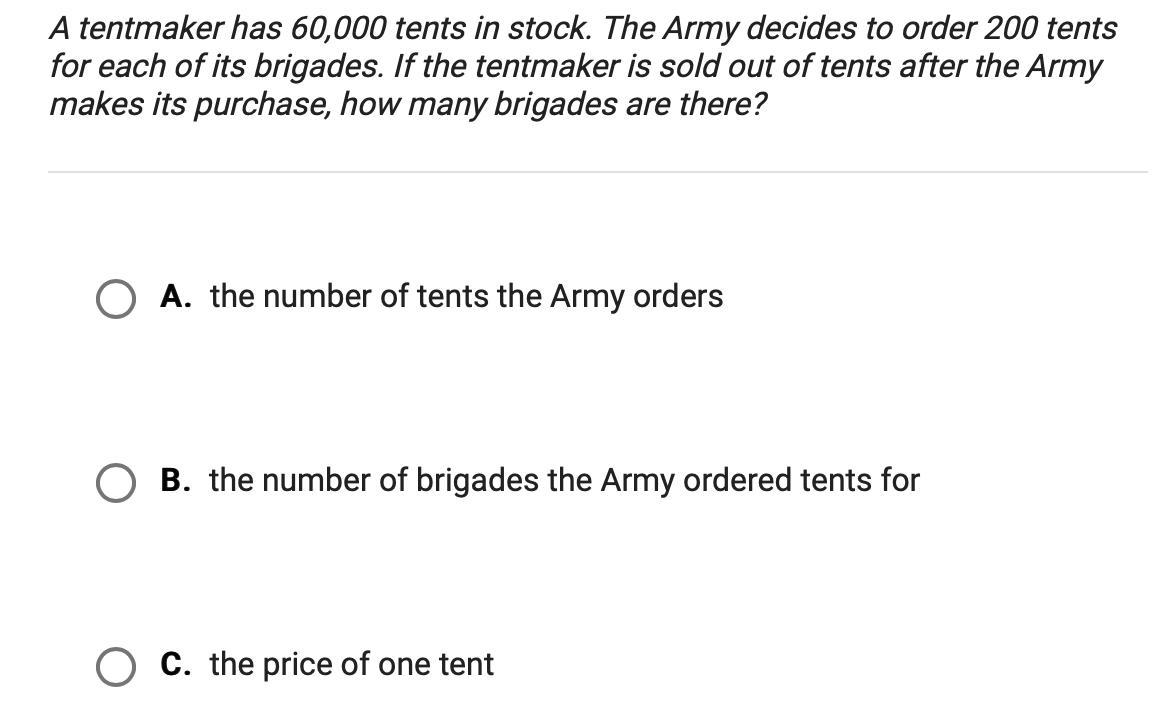The height and width of the screenshot is (704, 1170).
Task: Click the bold 'C.' option letter
Action: click(176, 664)
